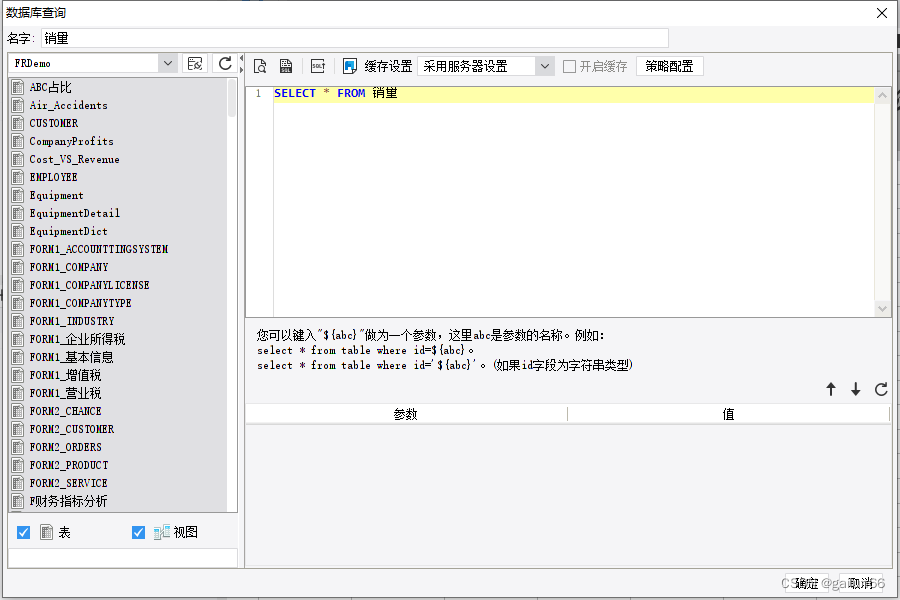Select the FORM1_基本信息 table
900x600 pixels.
[x=72, y=357]
